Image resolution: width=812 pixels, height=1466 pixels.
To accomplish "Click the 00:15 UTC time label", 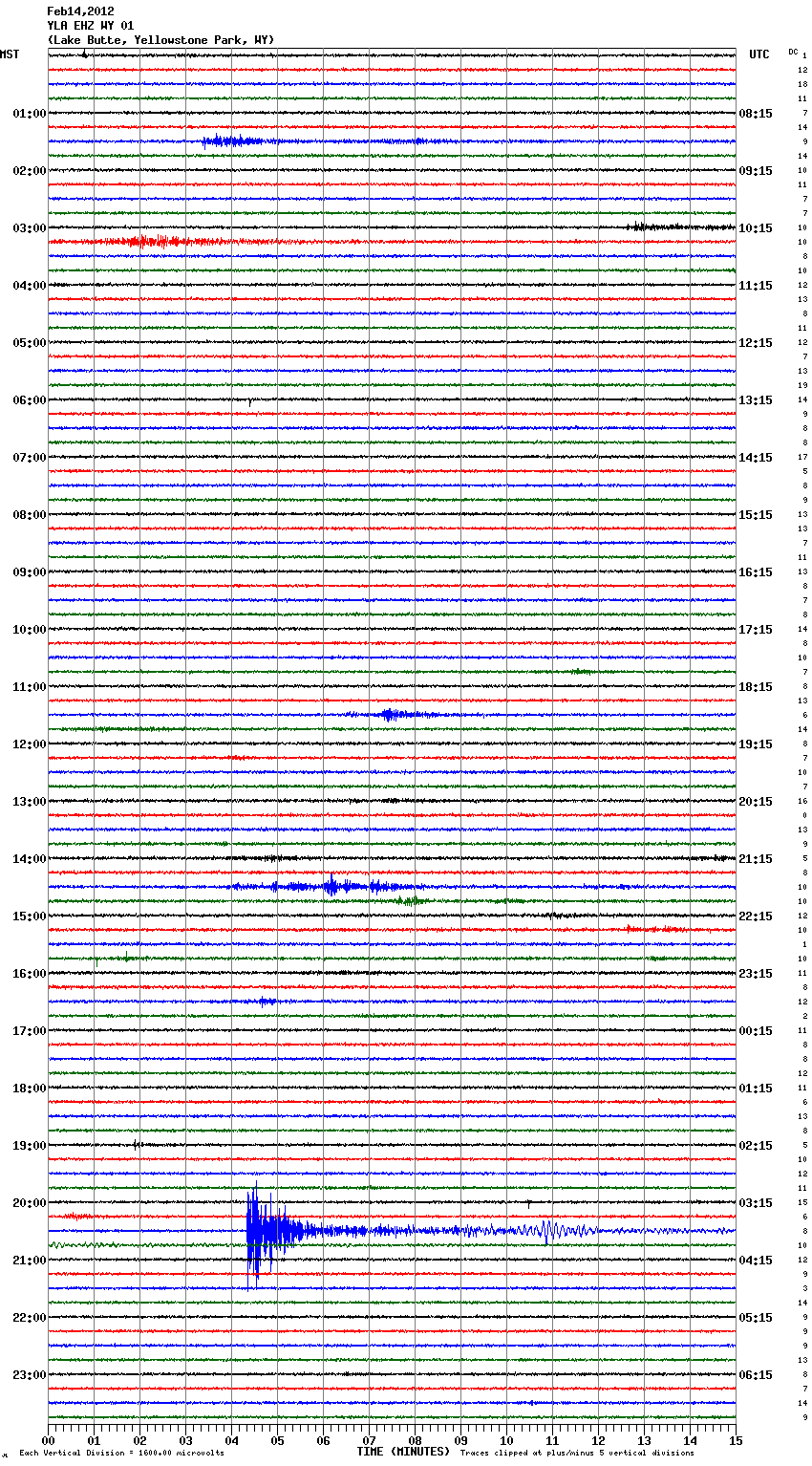I will 756,1031.
